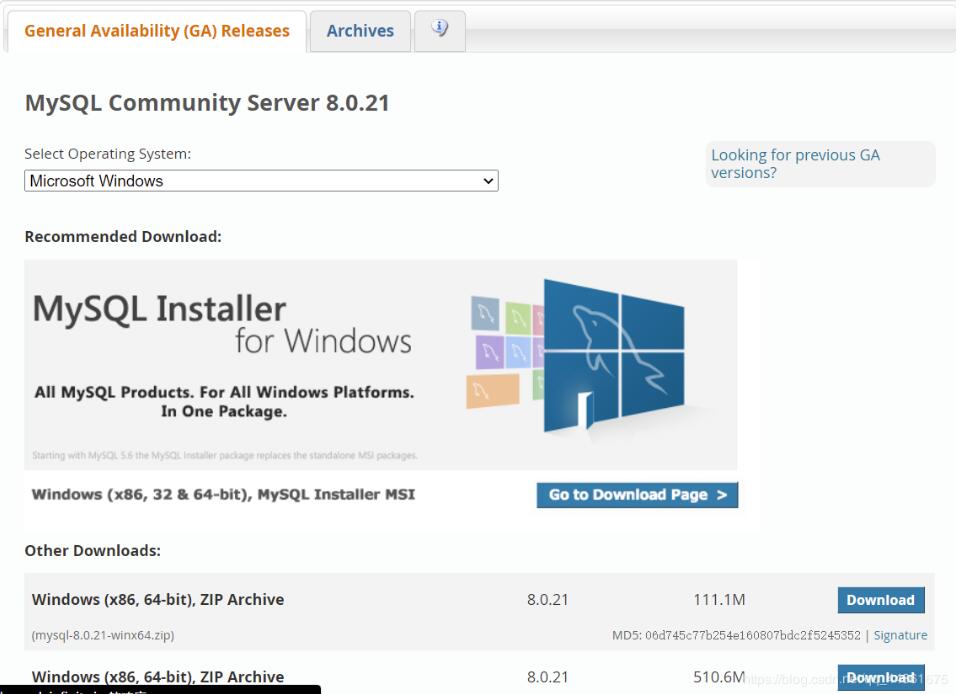Open the Select Operating System dropdown

pos(261,181)
